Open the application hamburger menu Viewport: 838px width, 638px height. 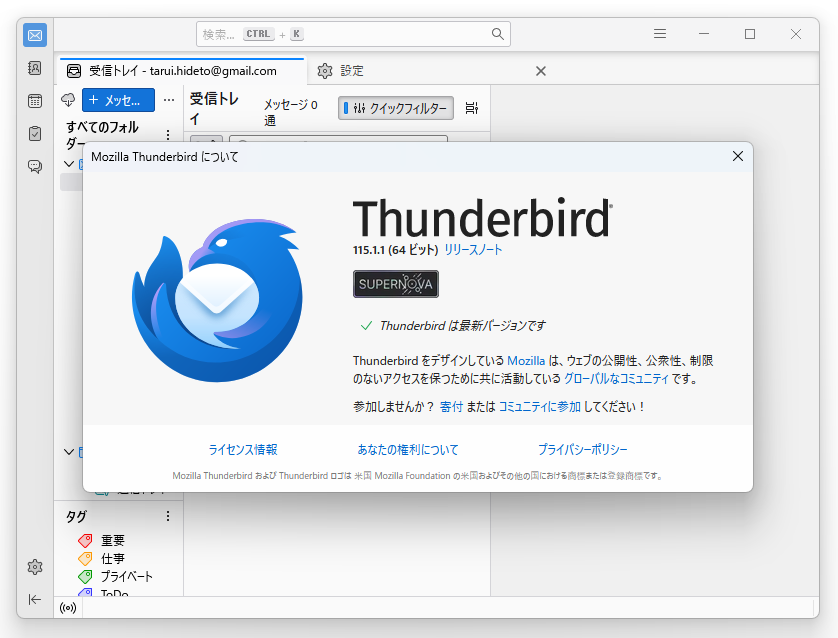660,33
